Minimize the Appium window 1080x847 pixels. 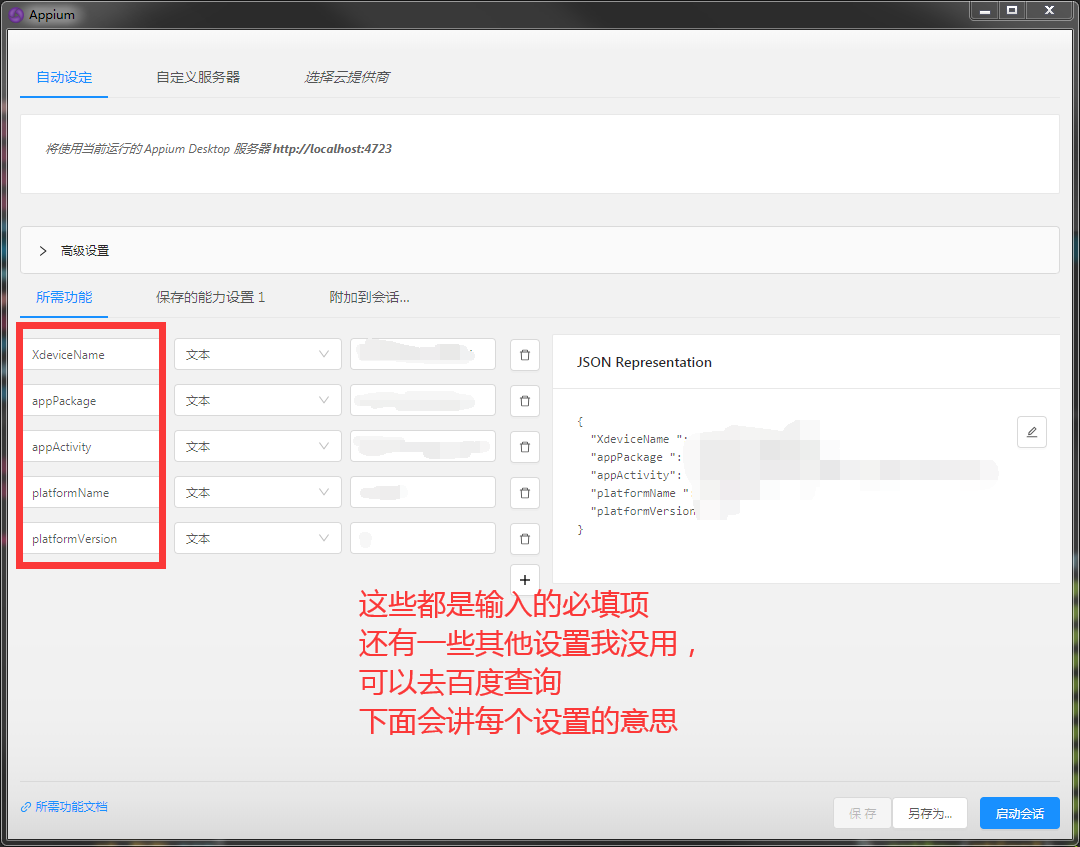(985, 11)
